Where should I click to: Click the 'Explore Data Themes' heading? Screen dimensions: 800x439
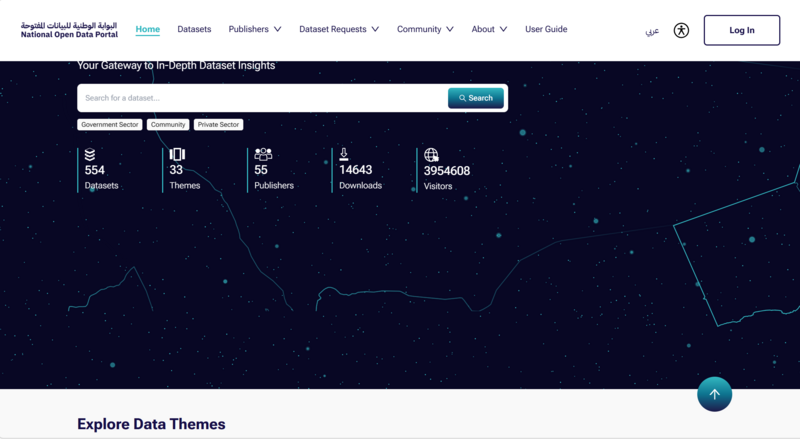click(x=151, y=424)
